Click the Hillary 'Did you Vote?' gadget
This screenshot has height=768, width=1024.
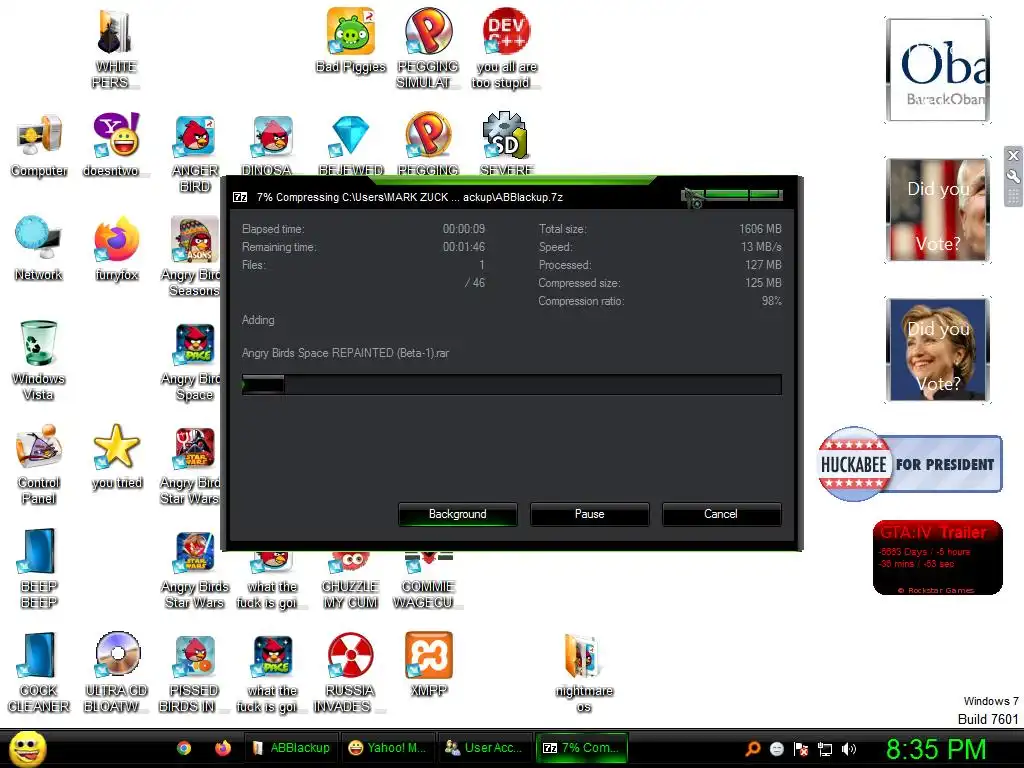point(938,350)
